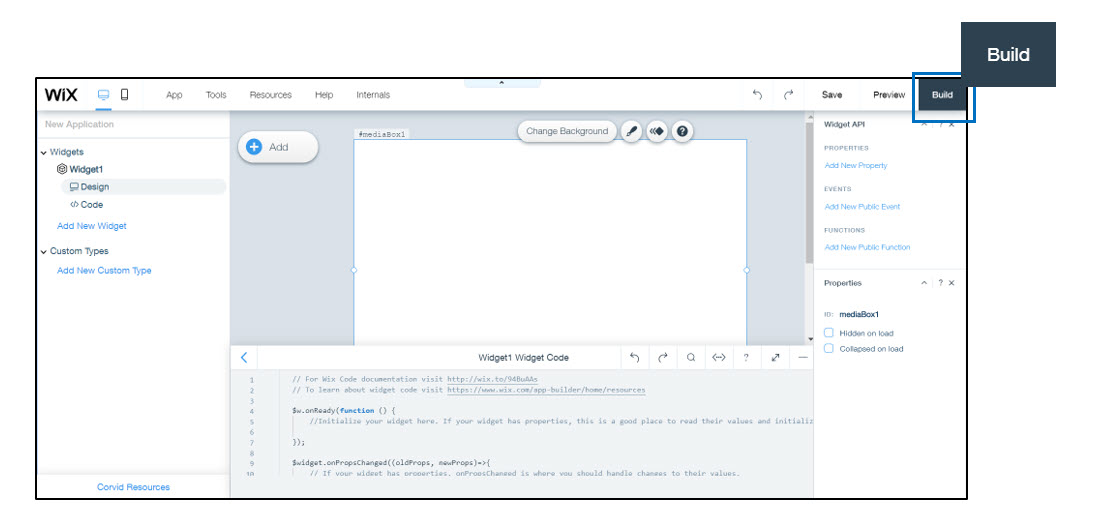Select the Design item under Widget1

[144, 187]
